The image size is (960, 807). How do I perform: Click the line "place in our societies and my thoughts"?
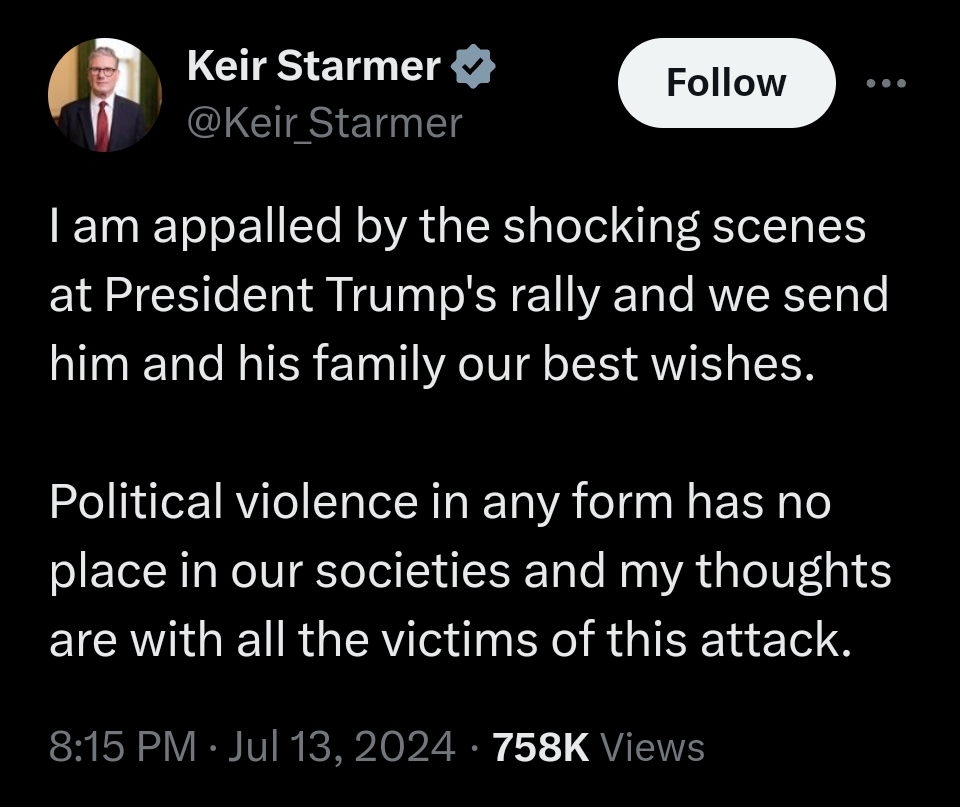pos(470,571)
